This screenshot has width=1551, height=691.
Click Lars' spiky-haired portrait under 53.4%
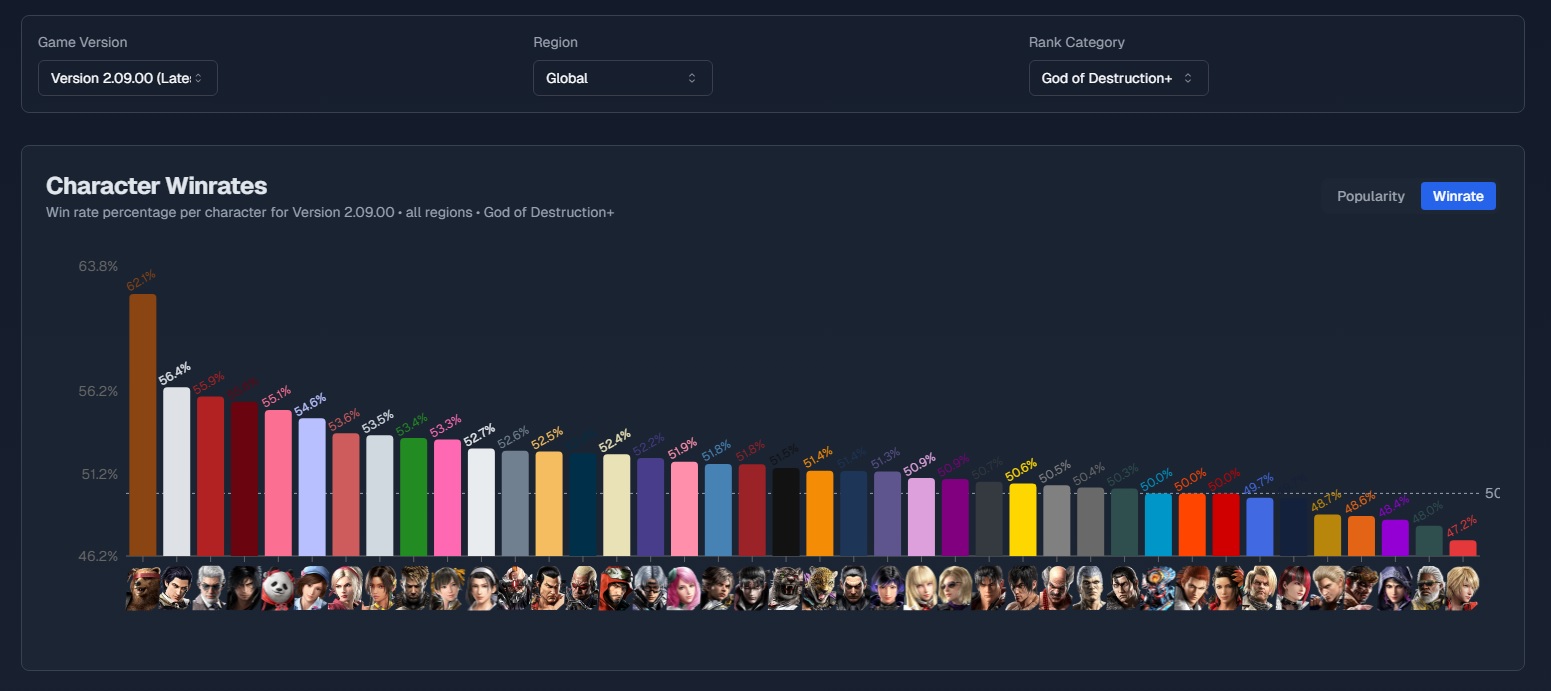[413, 588]
